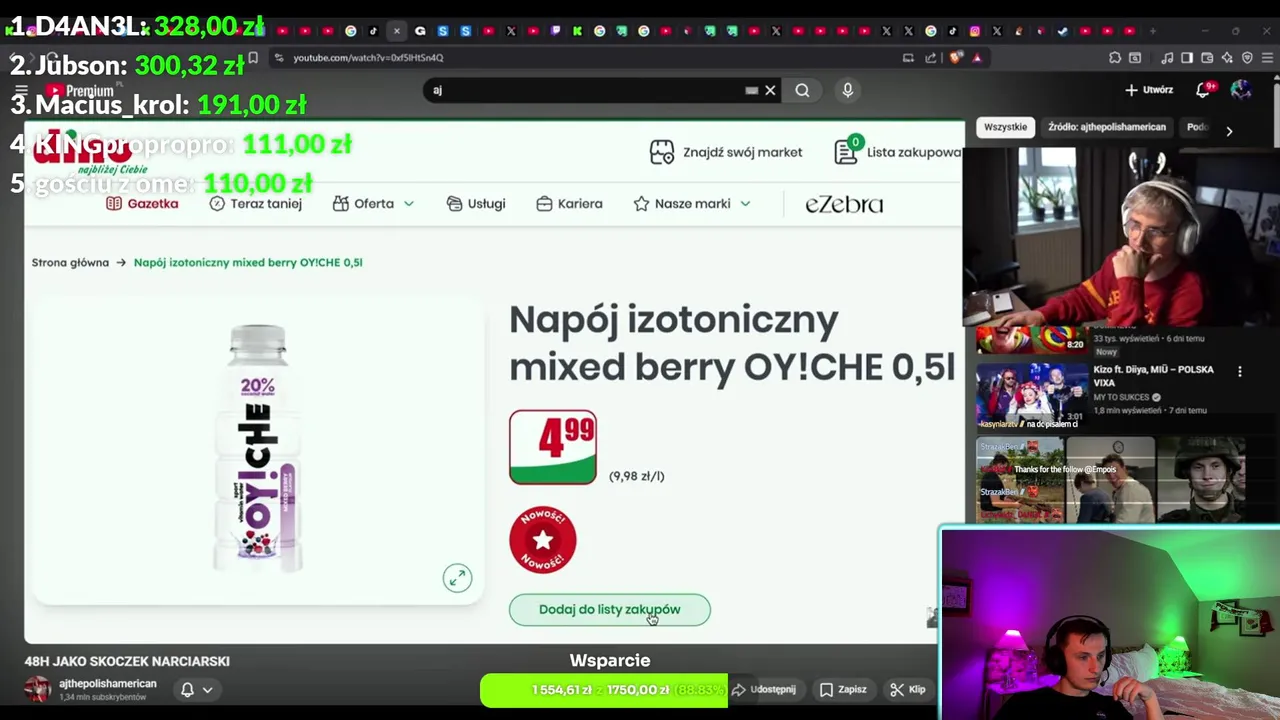Open three-dot menu for Kizo video
Screen dimensions: 1280x720
tap(1240, 371)
